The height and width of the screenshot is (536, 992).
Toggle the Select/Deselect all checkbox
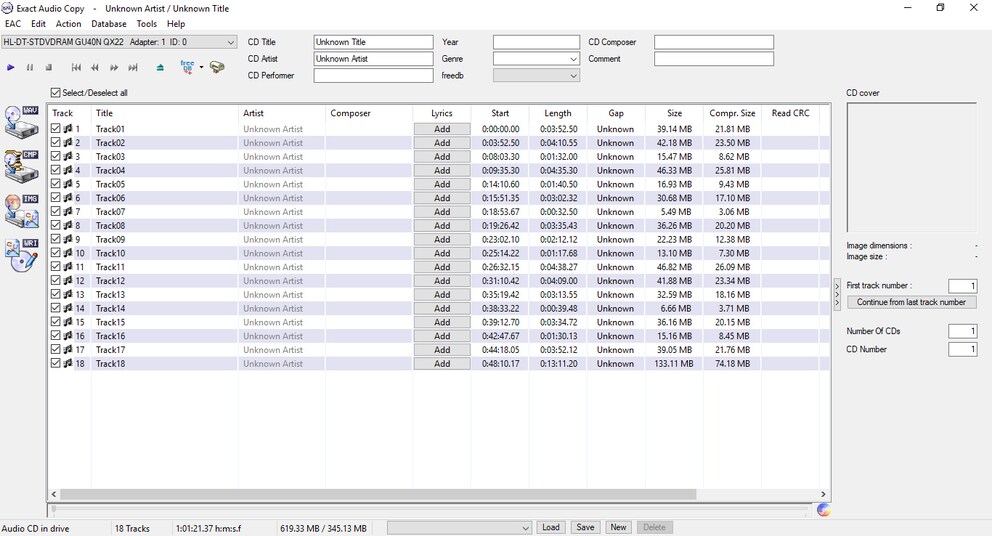pos(56,92)
